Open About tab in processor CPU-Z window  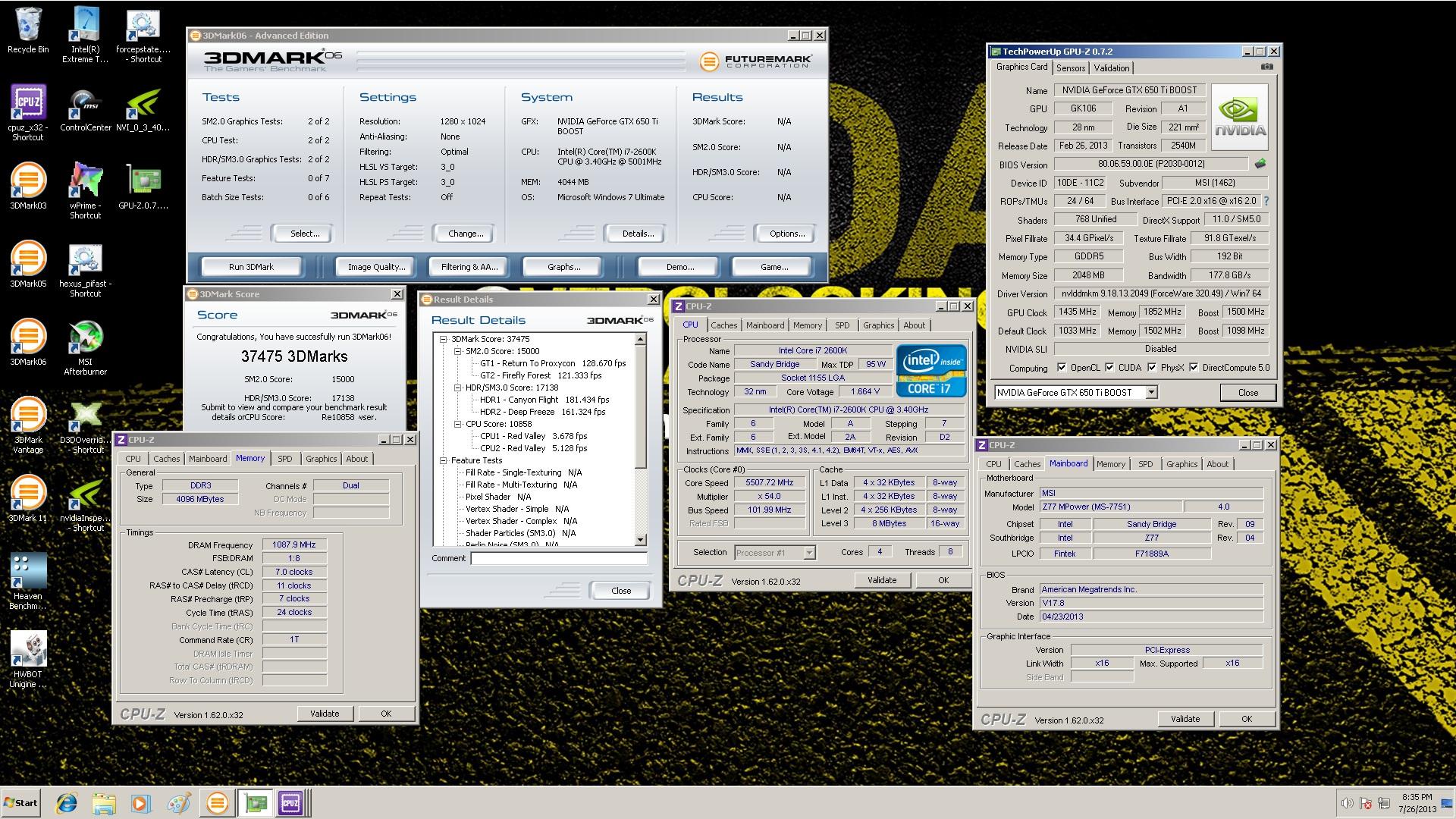[x=914, y=325]
